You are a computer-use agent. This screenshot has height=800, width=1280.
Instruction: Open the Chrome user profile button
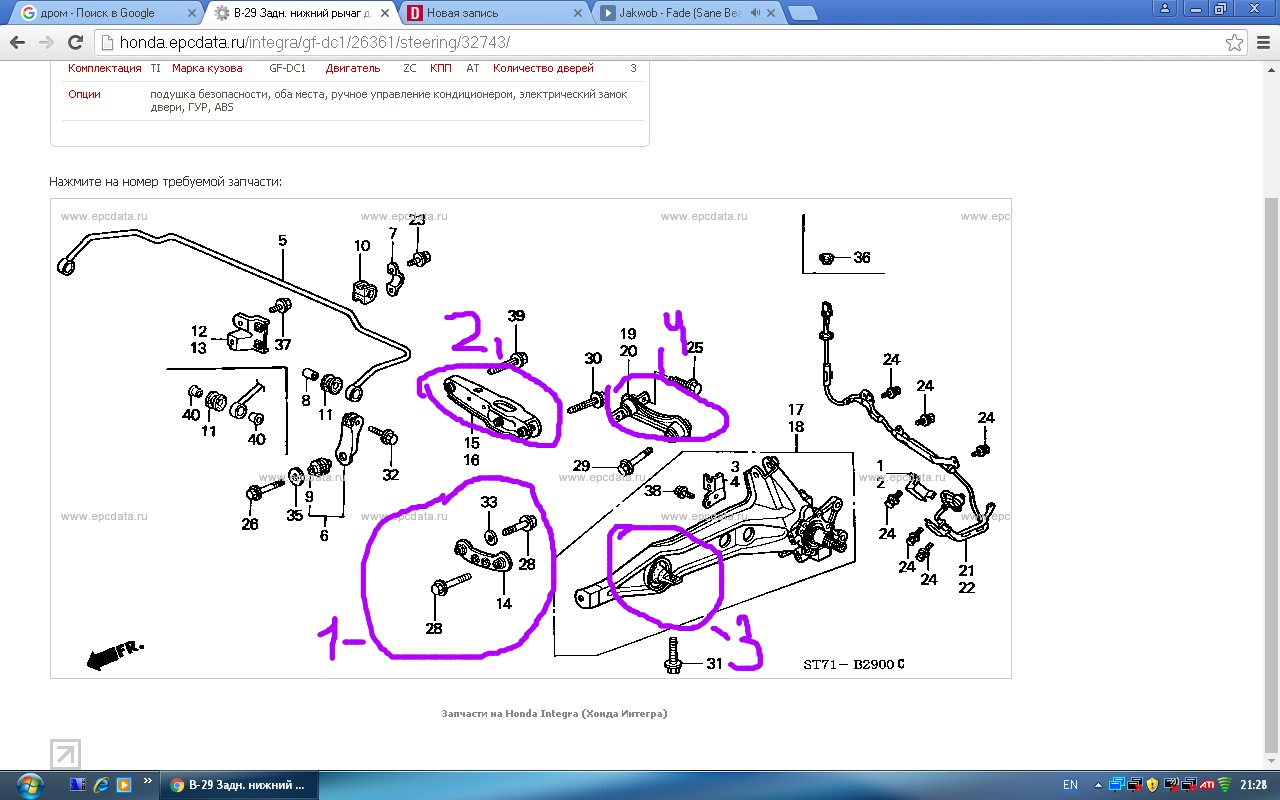tap(1164, 8)
